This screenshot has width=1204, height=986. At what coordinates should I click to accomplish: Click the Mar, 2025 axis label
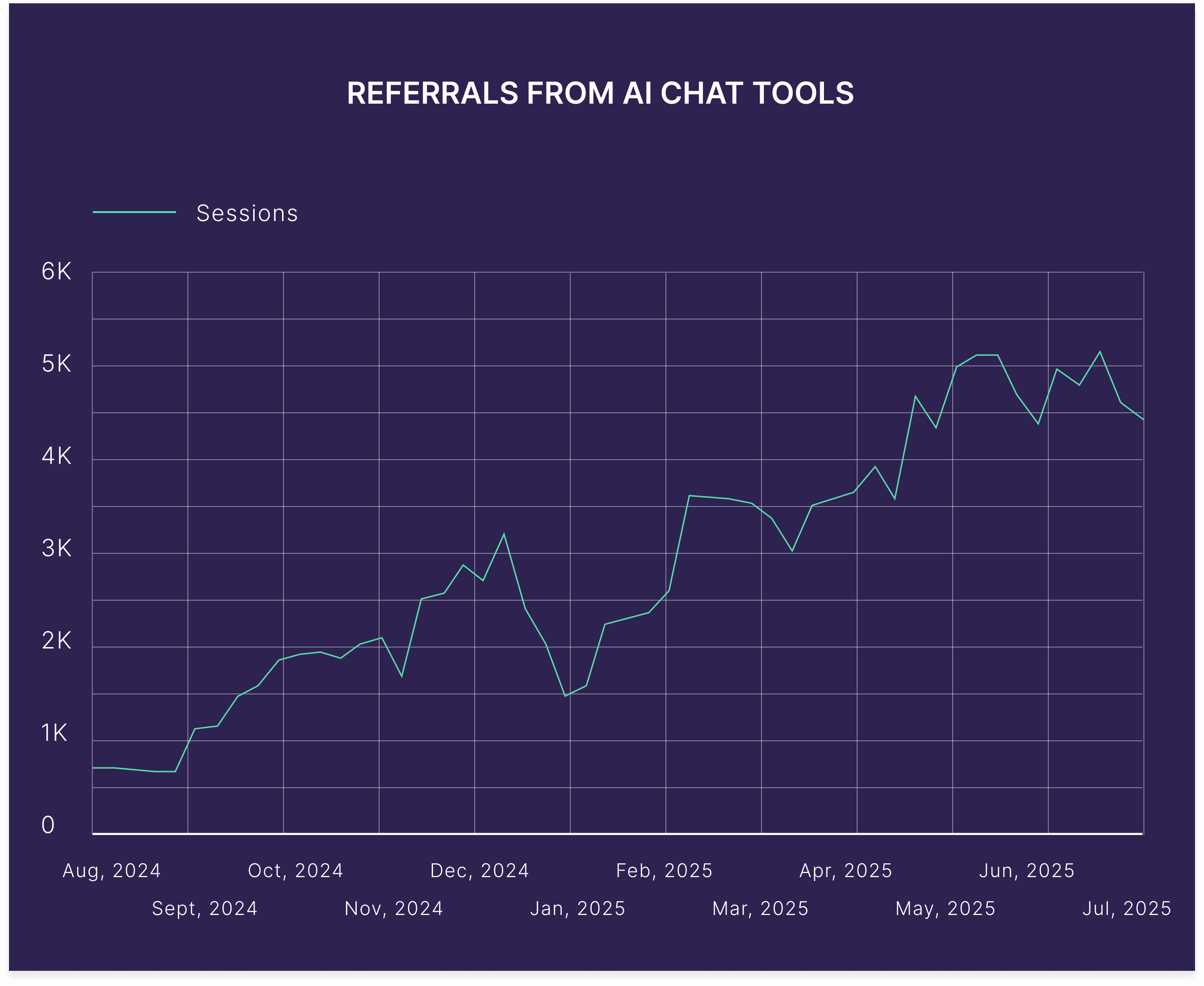[761, 908]
